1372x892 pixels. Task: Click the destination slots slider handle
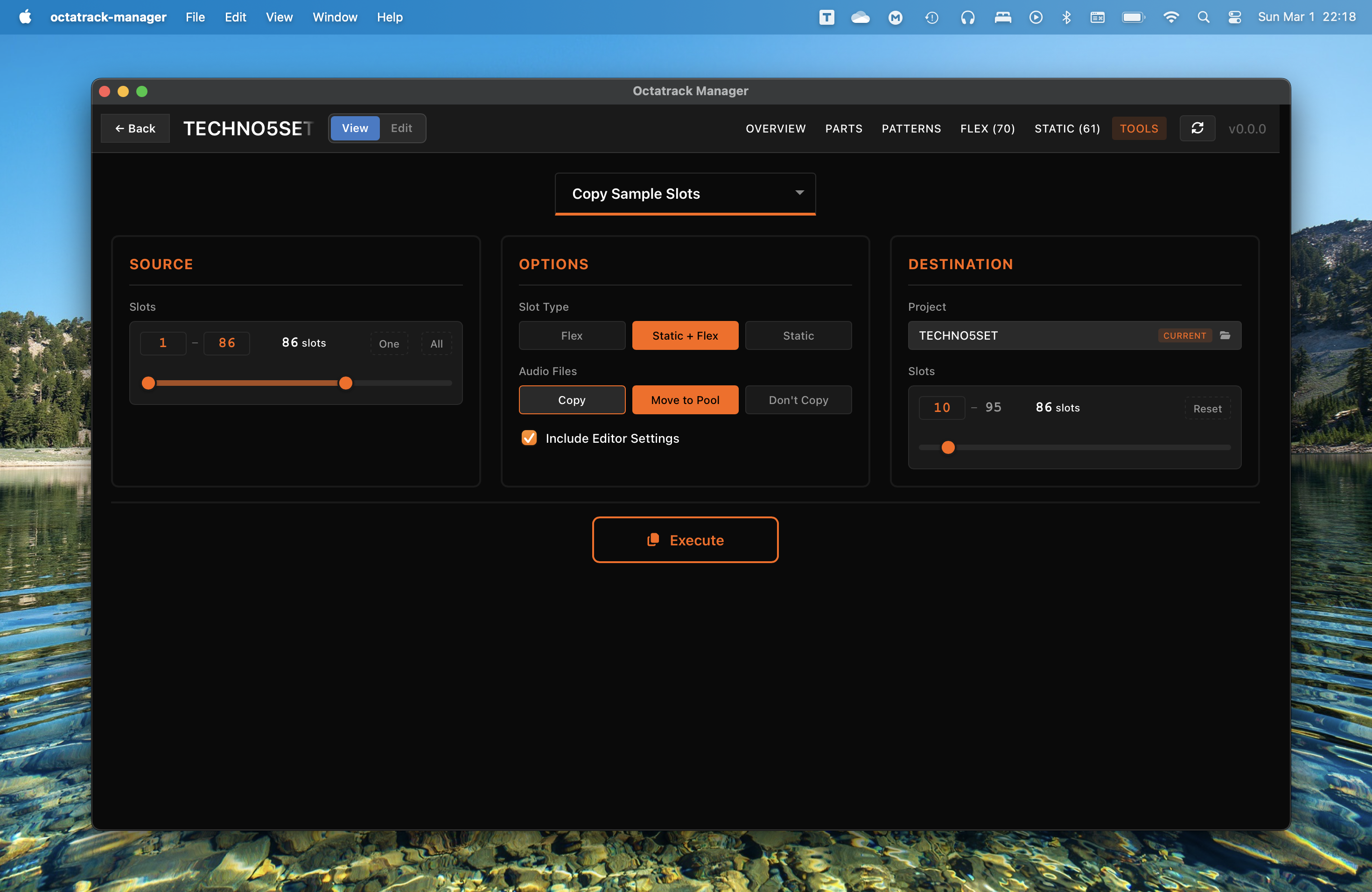947,447
